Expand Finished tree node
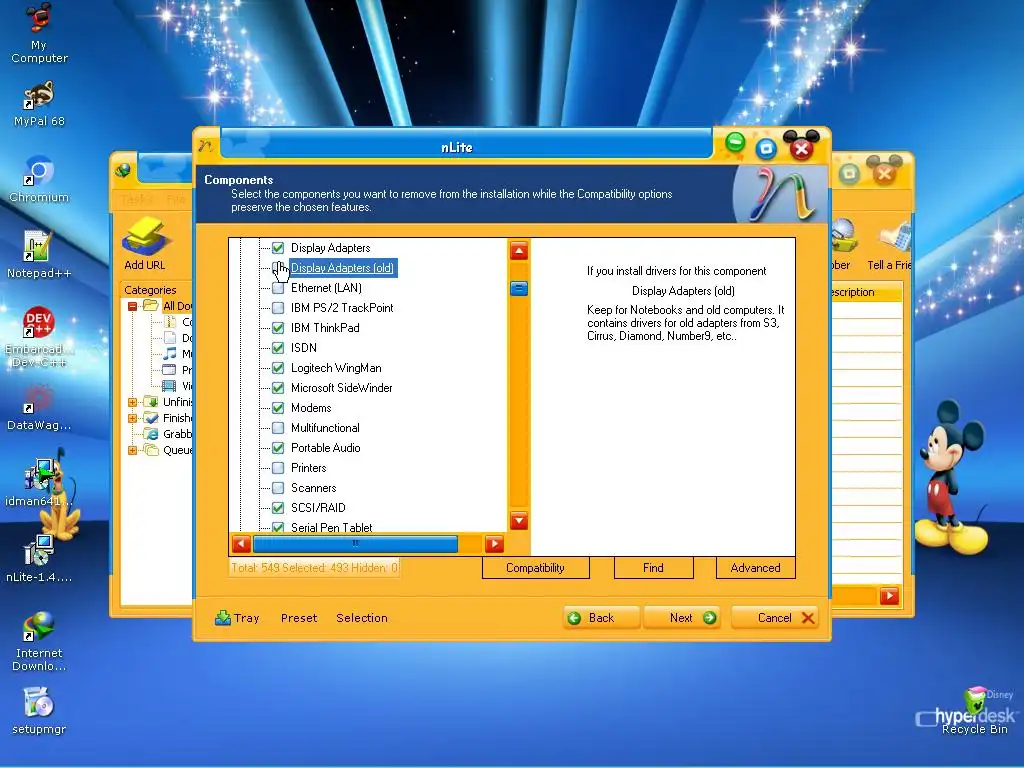The height and width of the screenshot is (768, 1024). pyautogui.click(x=133, y=418)
